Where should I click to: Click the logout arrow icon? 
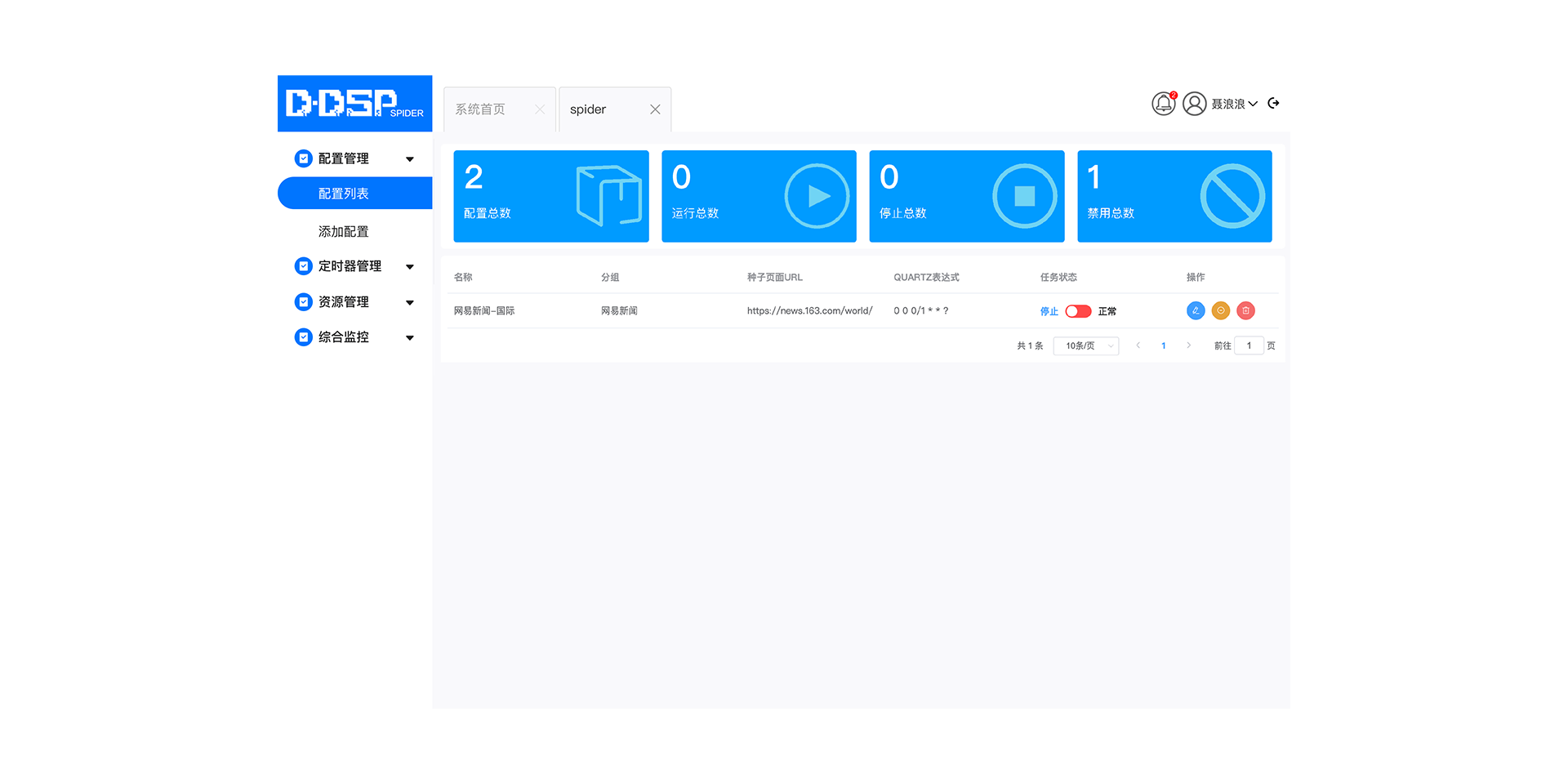[1273, 104]
